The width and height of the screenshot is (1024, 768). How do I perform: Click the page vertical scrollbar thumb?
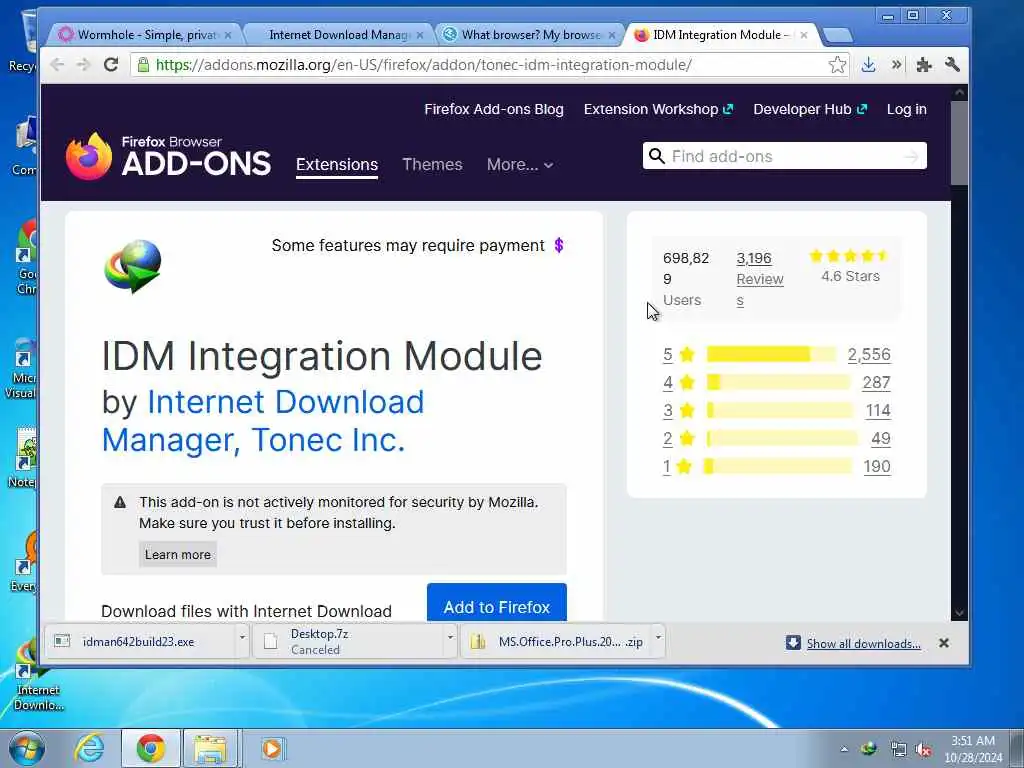(959, 142)
